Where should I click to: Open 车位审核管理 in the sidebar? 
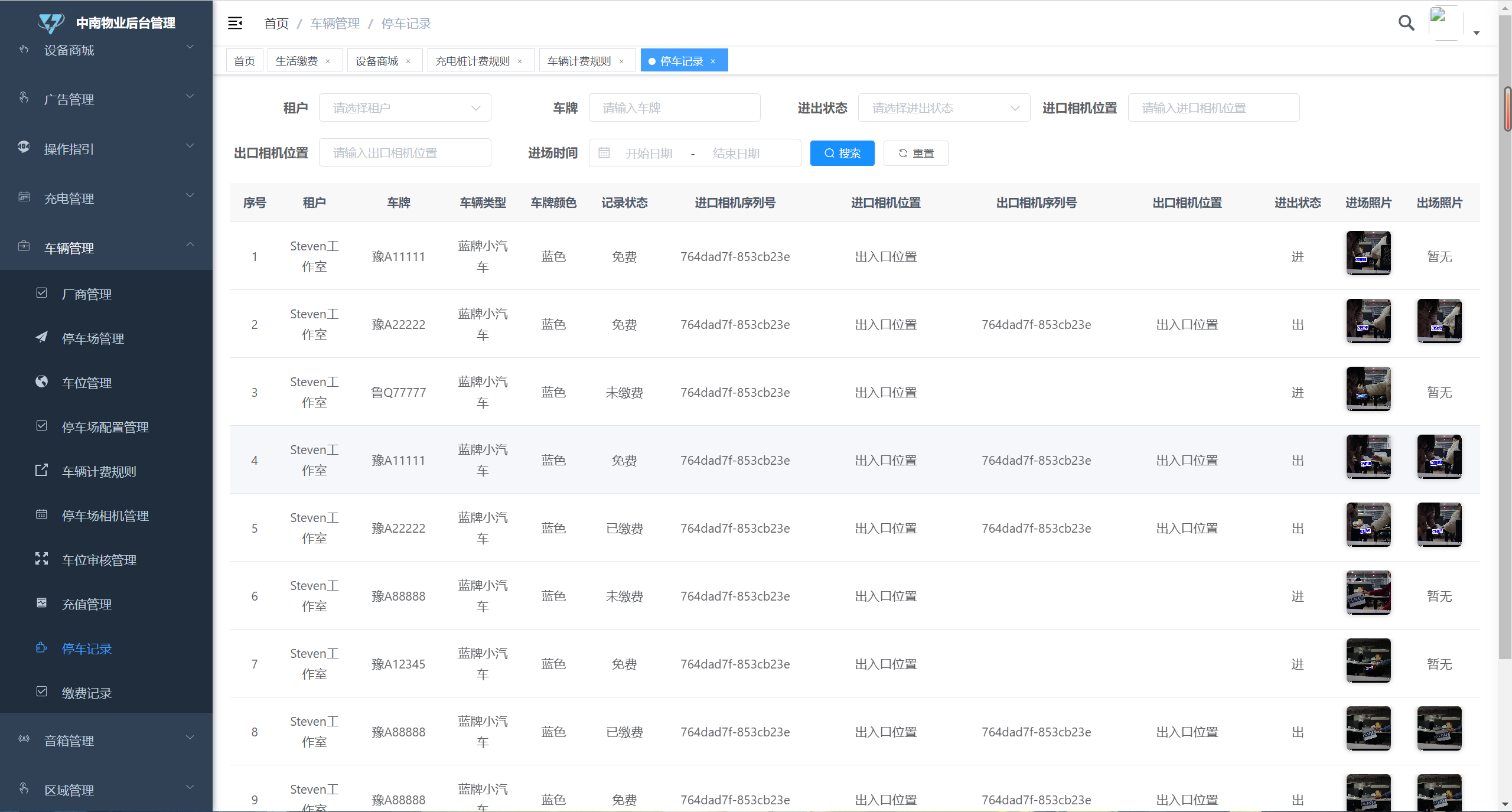(99, 560)
